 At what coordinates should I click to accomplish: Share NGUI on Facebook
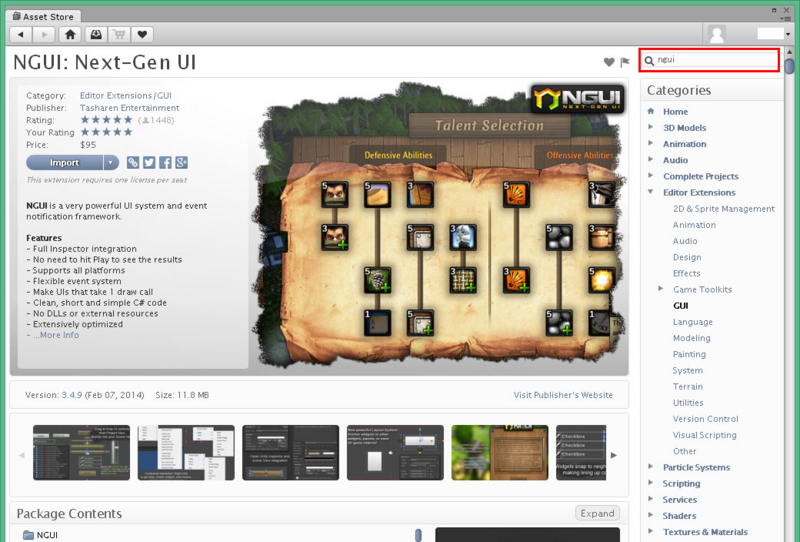click(x=165, y=162)
